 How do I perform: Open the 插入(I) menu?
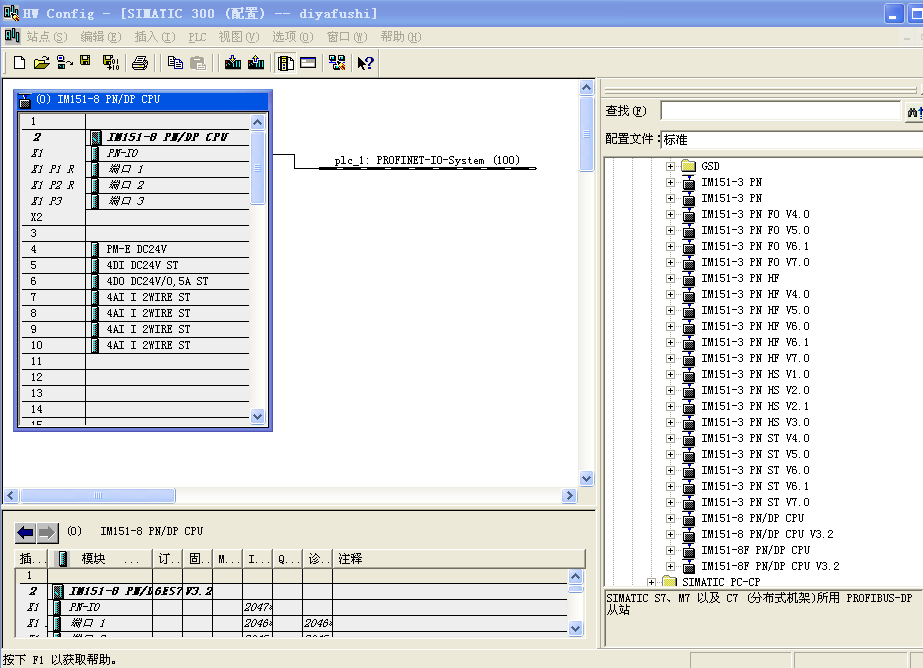[x=155, y=37]
